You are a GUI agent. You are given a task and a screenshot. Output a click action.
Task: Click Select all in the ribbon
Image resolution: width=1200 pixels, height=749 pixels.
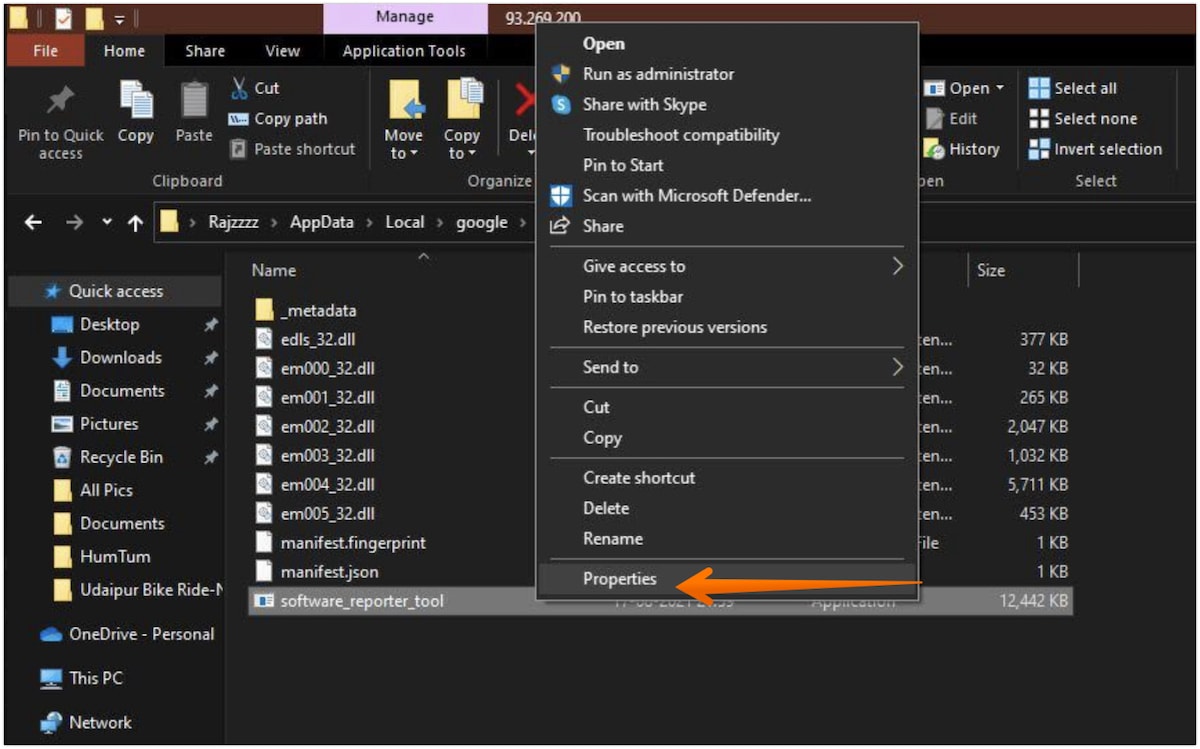[x=1080, y=87]
